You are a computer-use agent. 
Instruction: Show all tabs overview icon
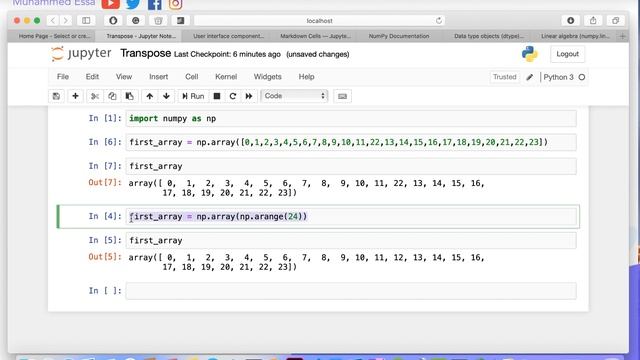(x=616, y=20)
